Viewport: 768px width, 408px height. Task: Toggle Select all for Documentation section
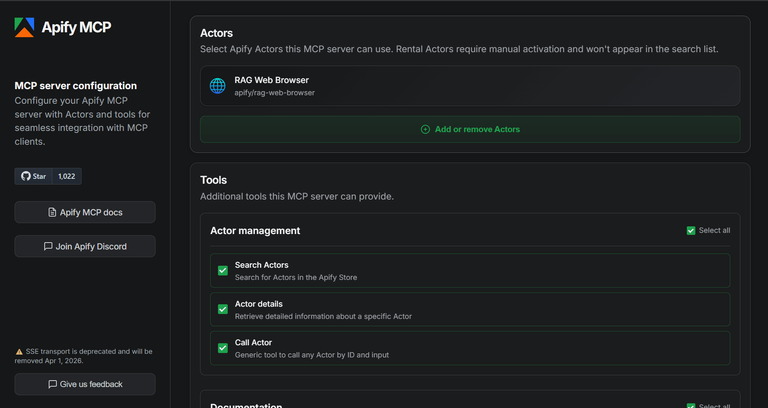691,406
